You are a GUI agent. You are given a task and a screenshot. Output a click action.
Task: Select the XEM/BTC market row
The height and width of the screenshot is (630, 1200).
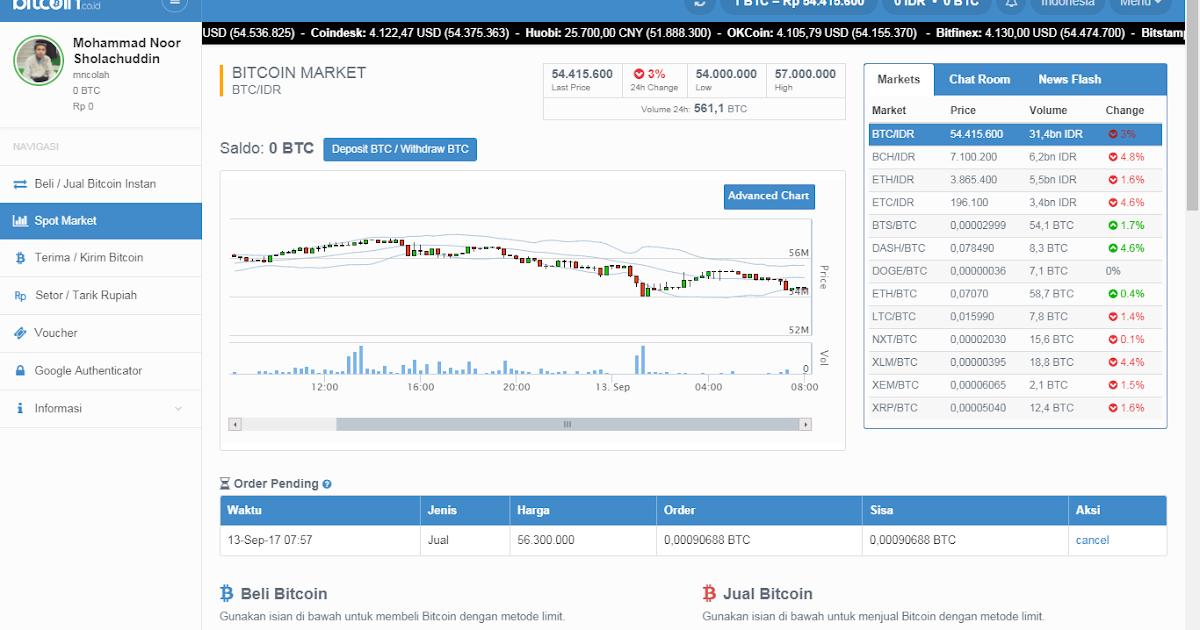[1016, 385]
